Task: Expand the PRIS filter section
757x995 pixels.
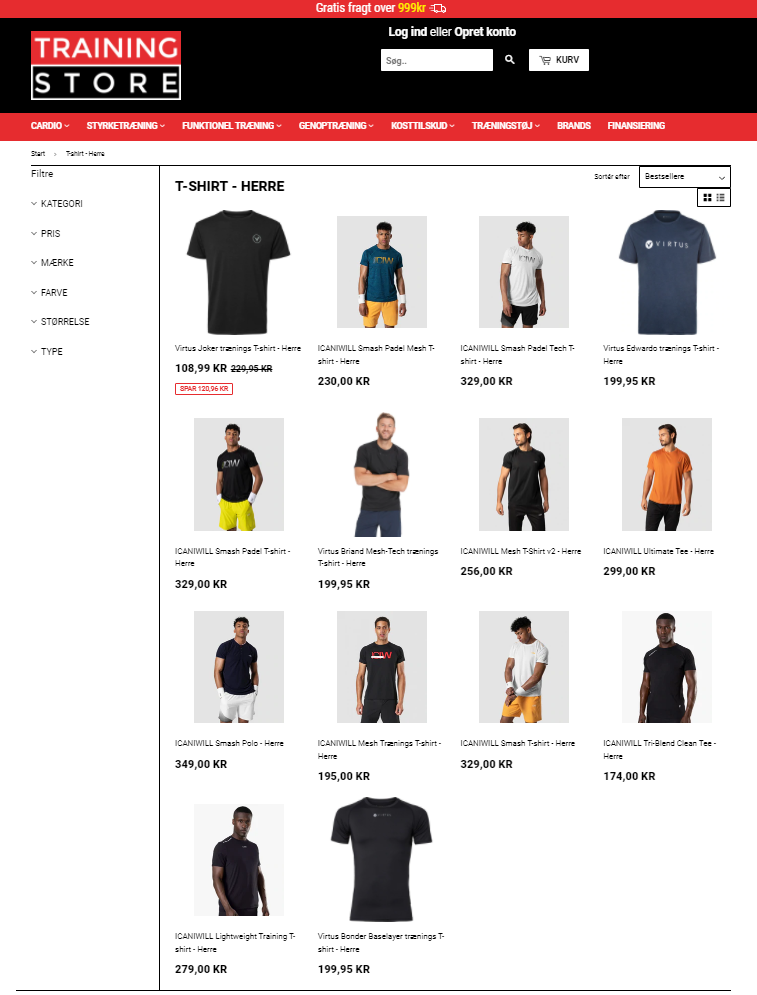Action: point(46,234)
